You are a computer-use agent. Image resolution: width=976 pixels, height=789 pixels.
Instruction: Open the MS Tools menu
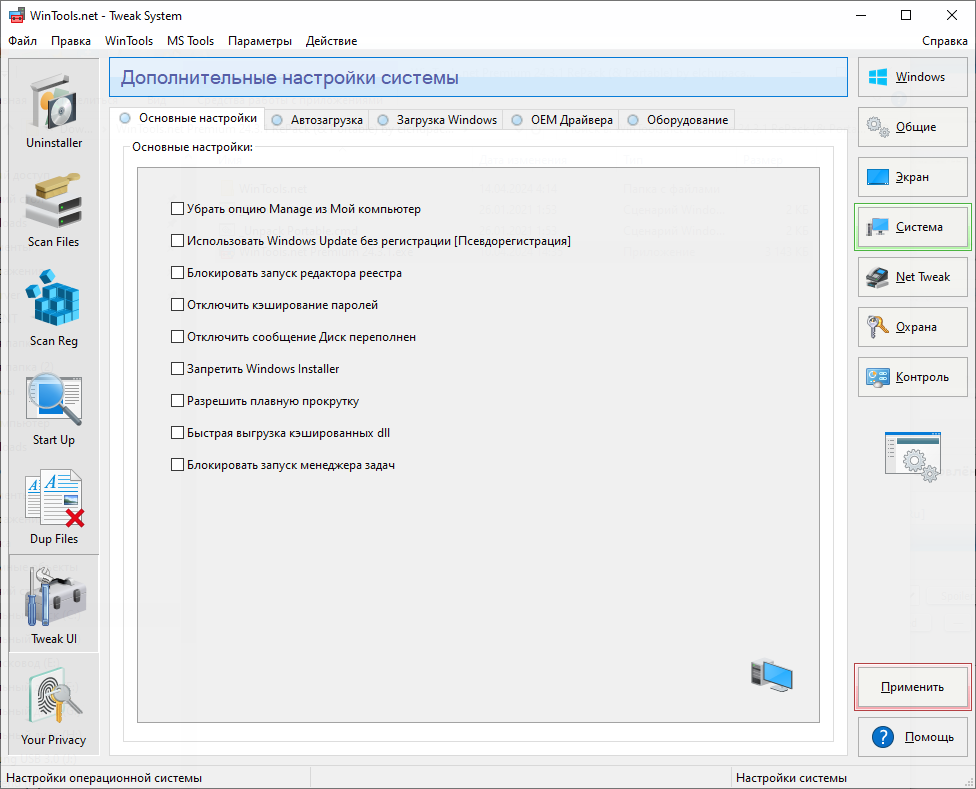click(x=190, y=41)
